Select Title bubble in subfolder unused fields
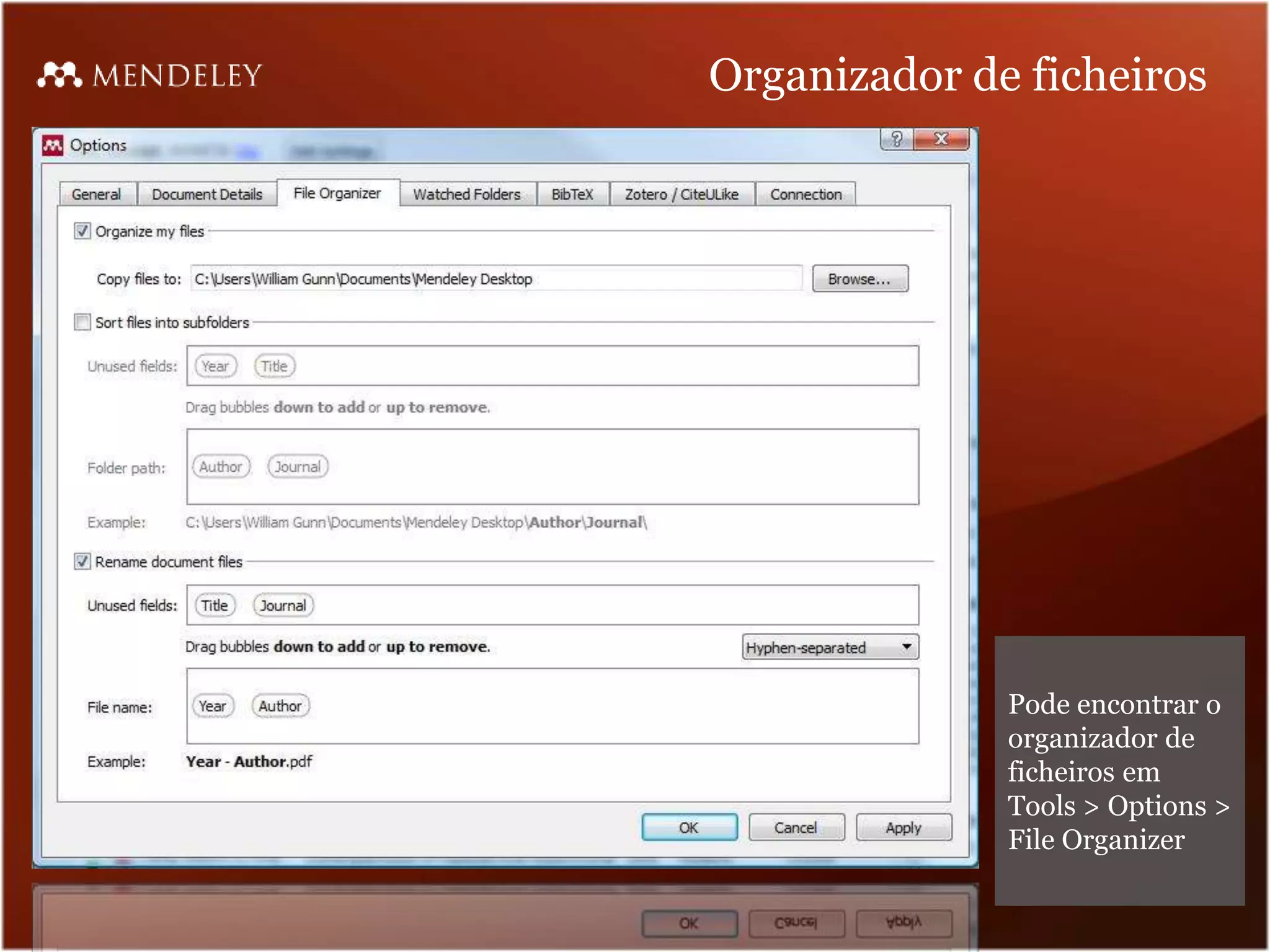This screenshot has height=952, width=1270. coord(275,366)
